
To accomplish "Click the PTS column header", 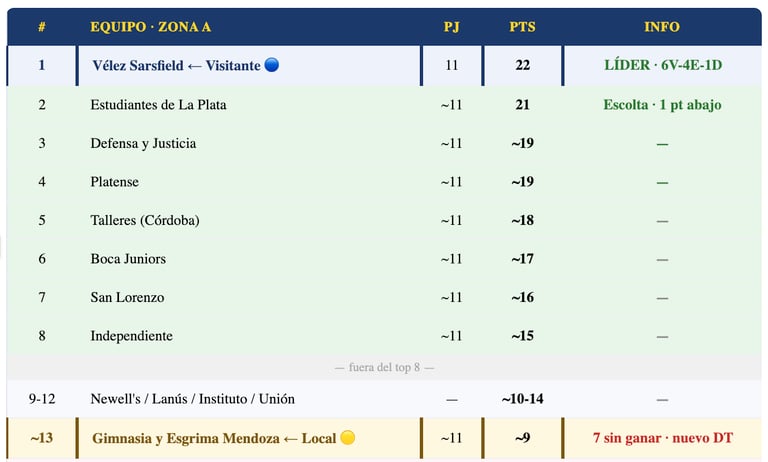I will [522, 27].
